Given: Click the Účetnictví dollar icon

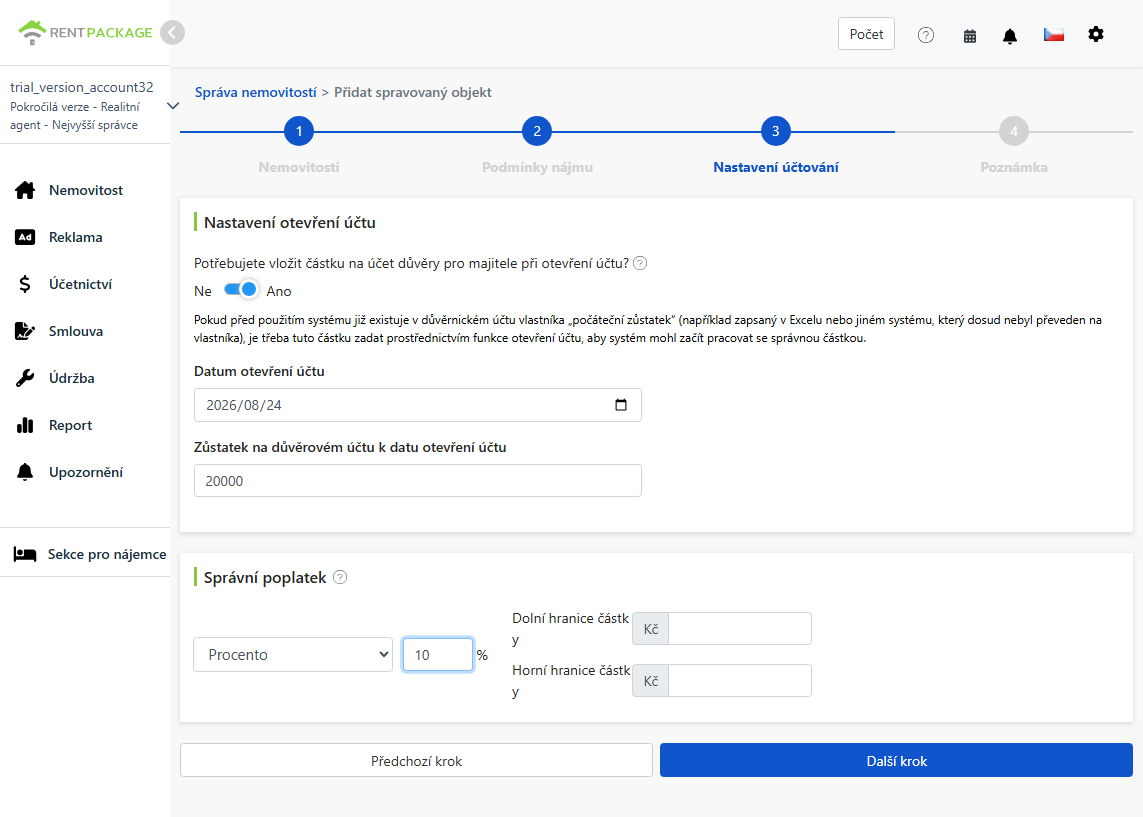Looking at the screenshot, I should (25, 284).
